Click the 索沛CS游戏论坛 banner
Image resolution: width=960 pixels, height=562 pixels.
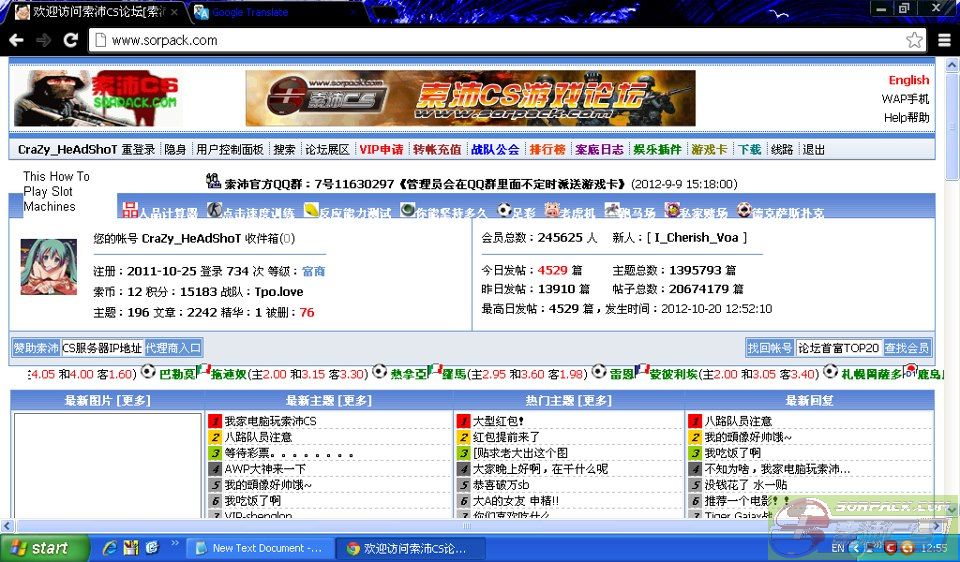[x=470, y=98]
